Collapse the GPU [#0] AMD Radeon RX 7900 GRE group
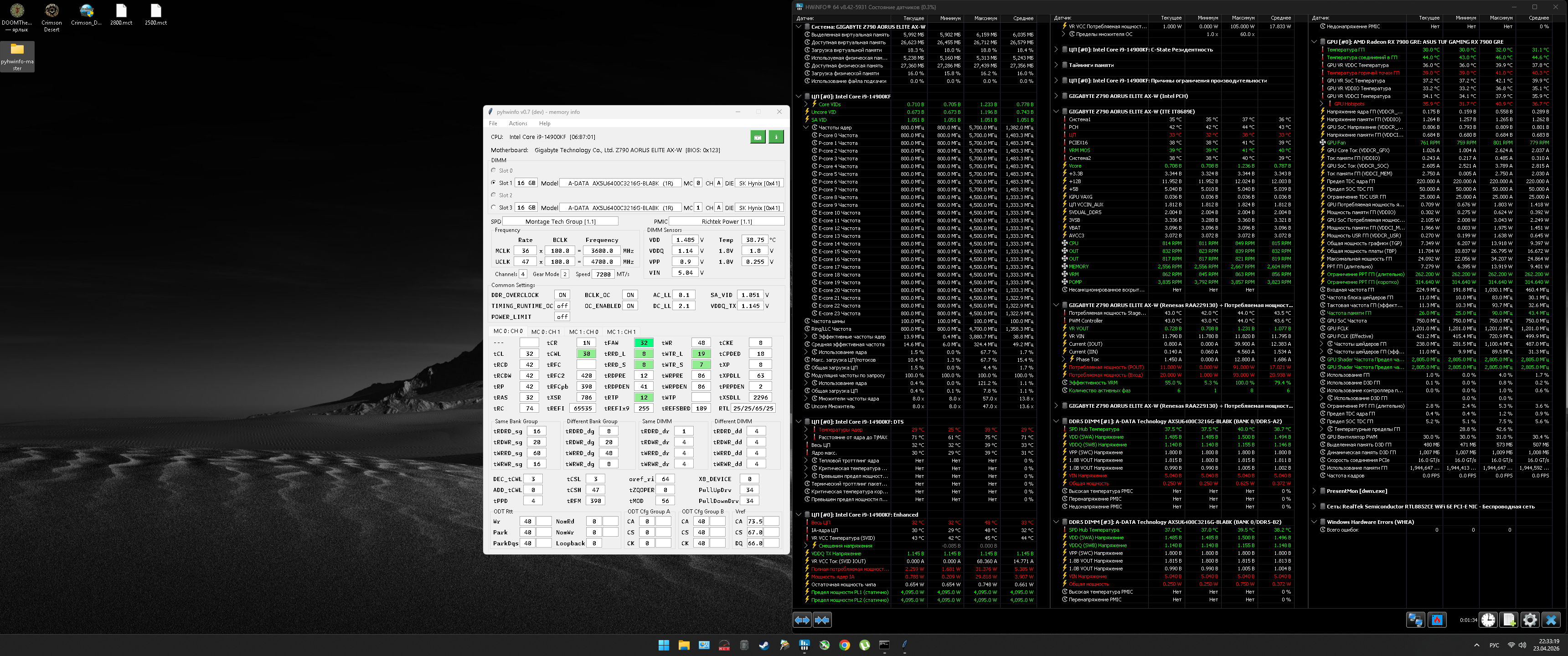 [x=1314, y=42]
